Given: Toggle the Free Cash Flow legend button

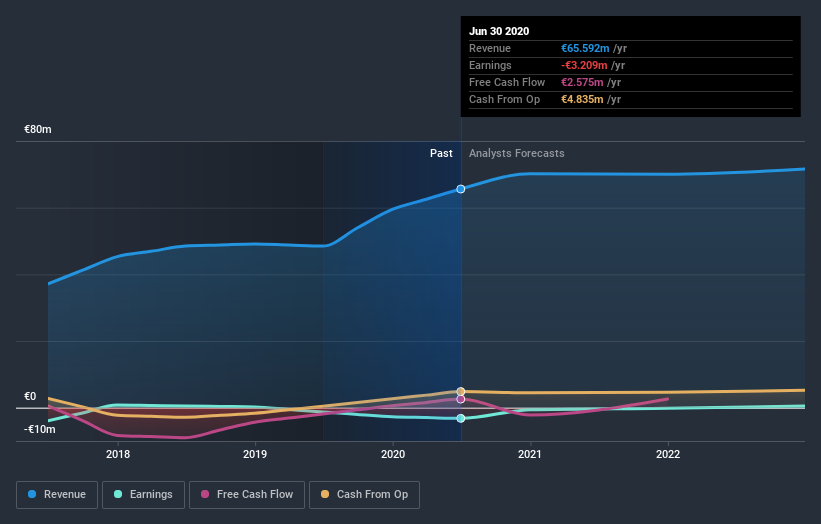Looking at the screenshot, I should (x=247, y=495).
